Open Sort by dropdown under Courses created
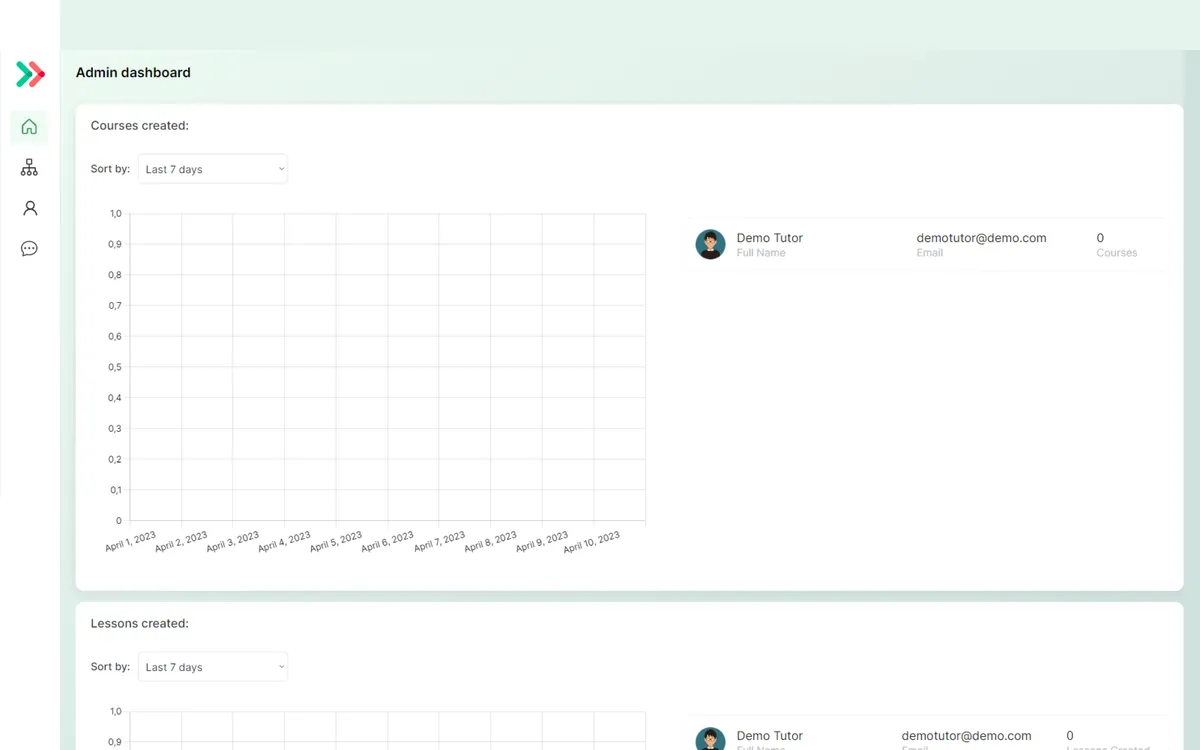The image size is (1200, 750). coord(213,169)
